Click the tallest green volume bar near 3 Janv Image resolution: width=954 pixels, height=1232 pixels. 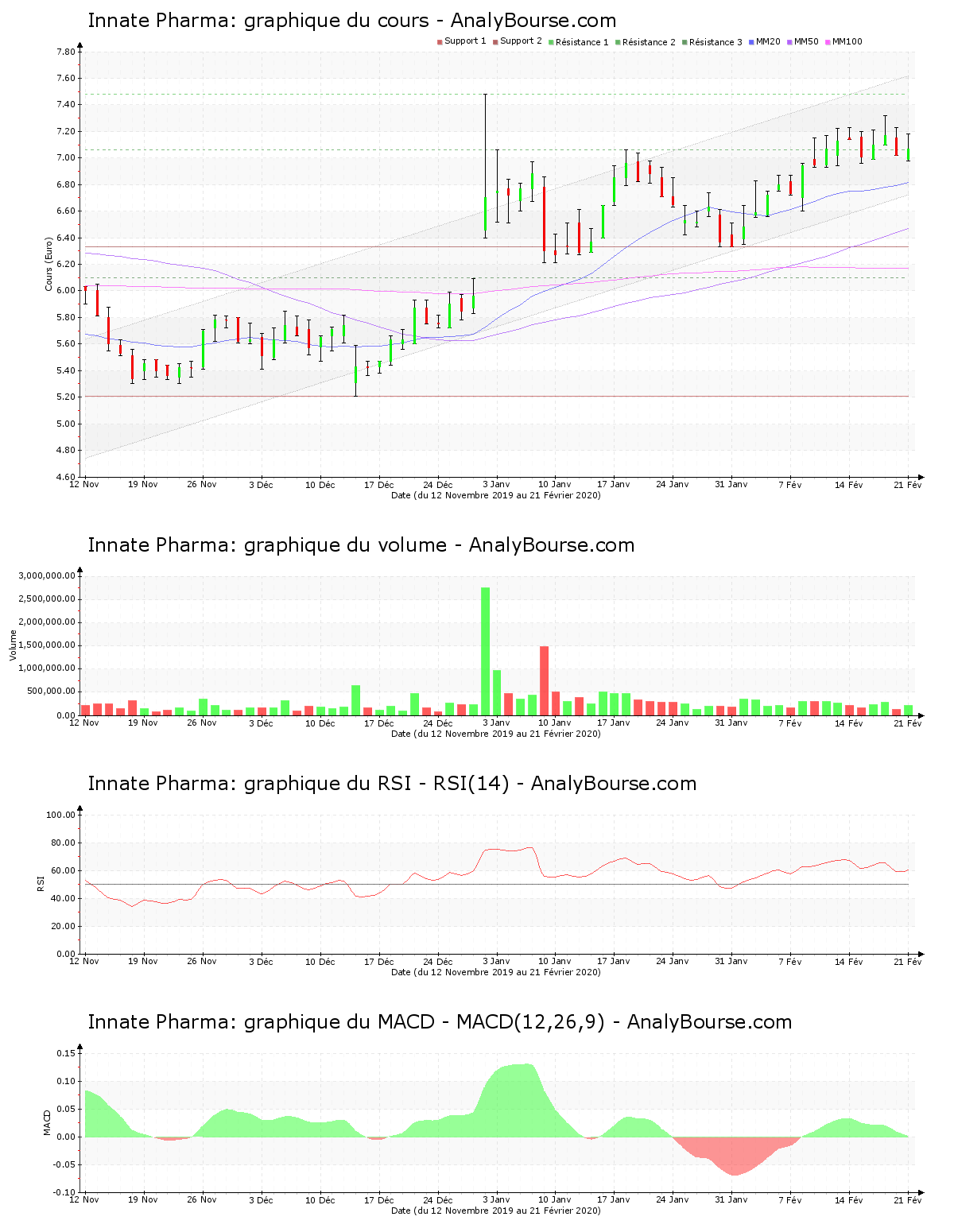(x=486, y=651)
